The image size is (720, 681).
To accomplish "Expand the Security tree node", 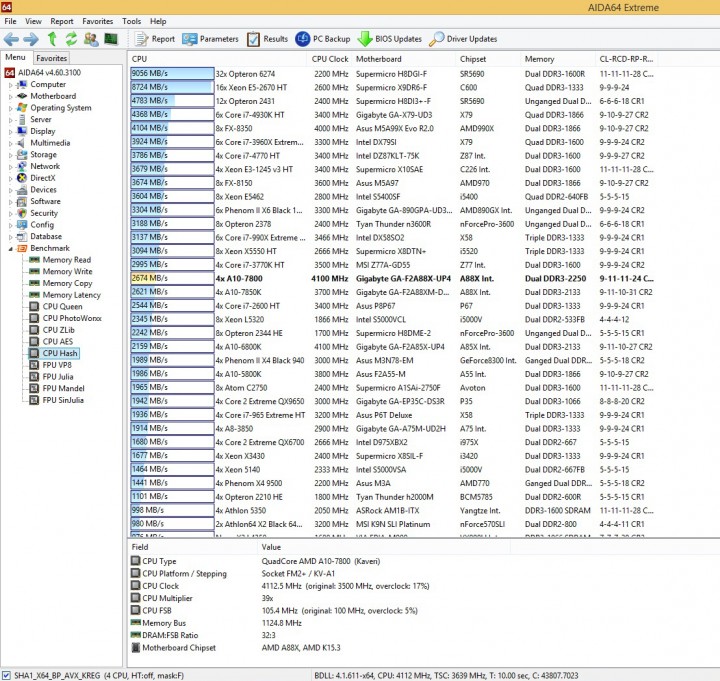I will (x=10, y=214).
